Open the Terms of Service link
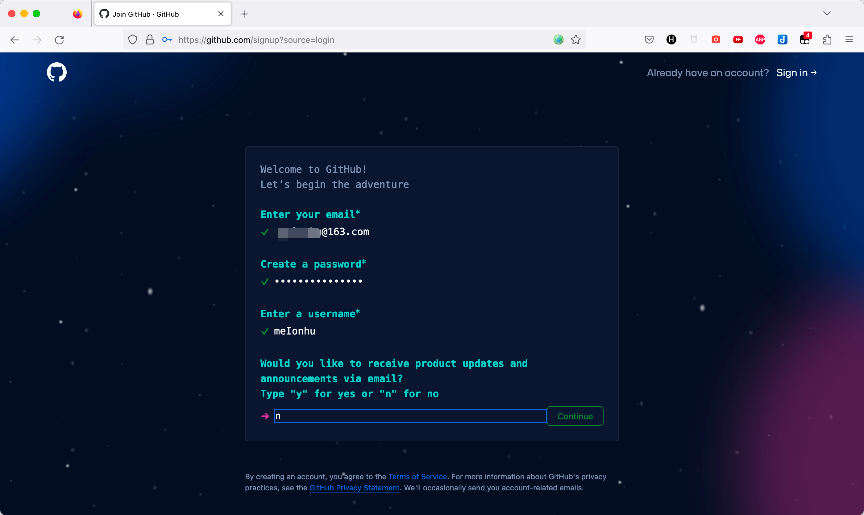864x515 pixels. [x=418, y=476]
